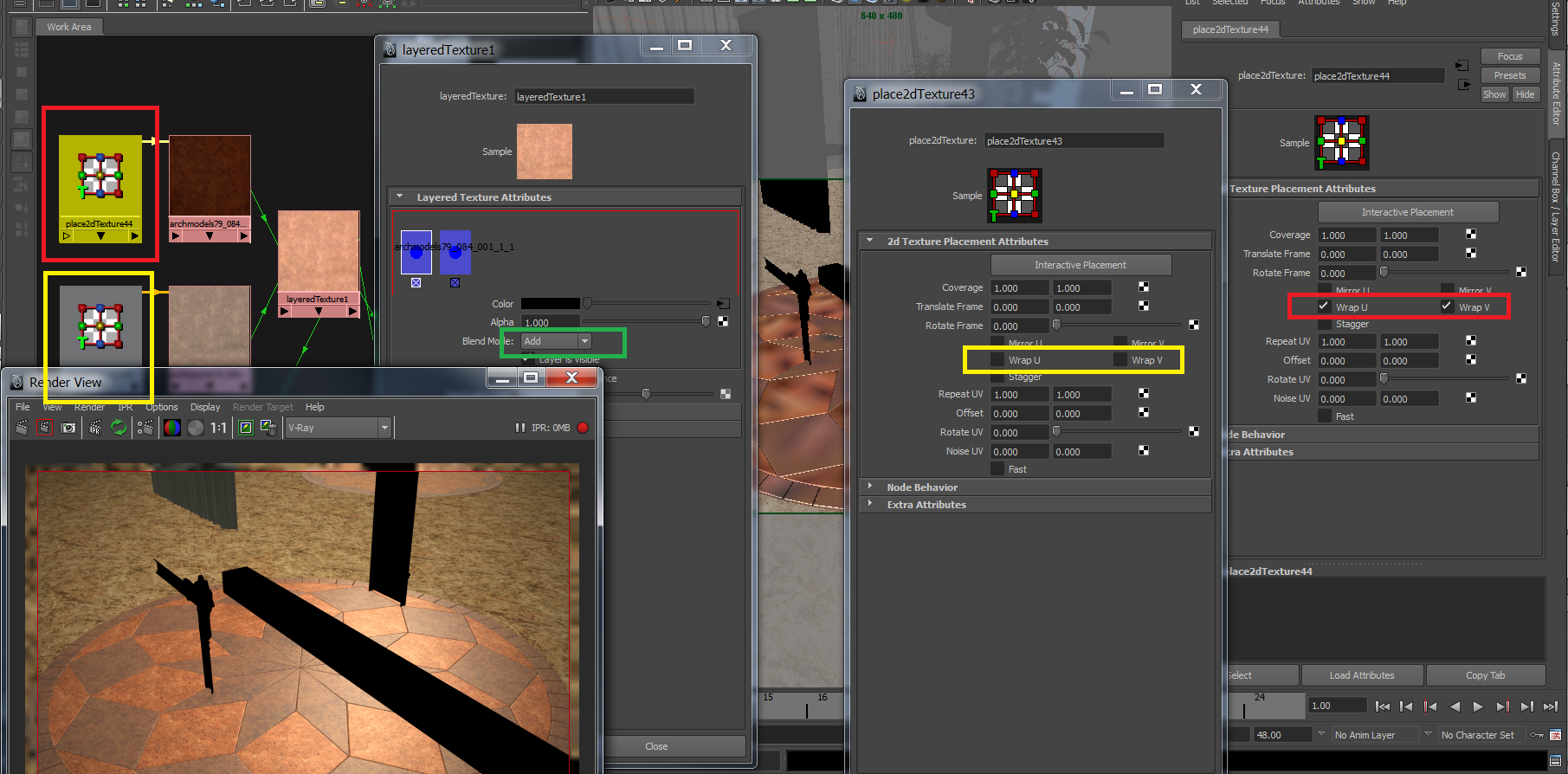This screenshot has height=774, width=1568.
Task: Enable Wrap U in place2dTexture43 window
Action: pos(997,359)
